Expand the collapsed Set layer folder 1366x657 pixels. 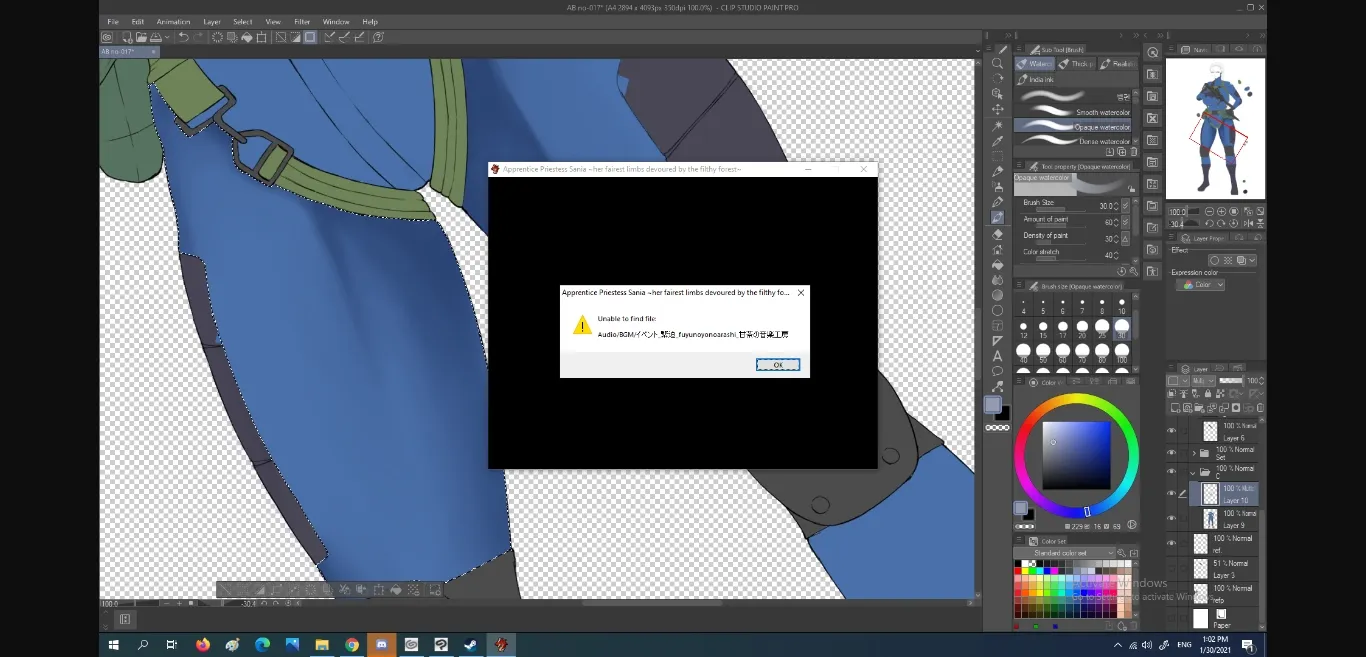point(1193,452)
